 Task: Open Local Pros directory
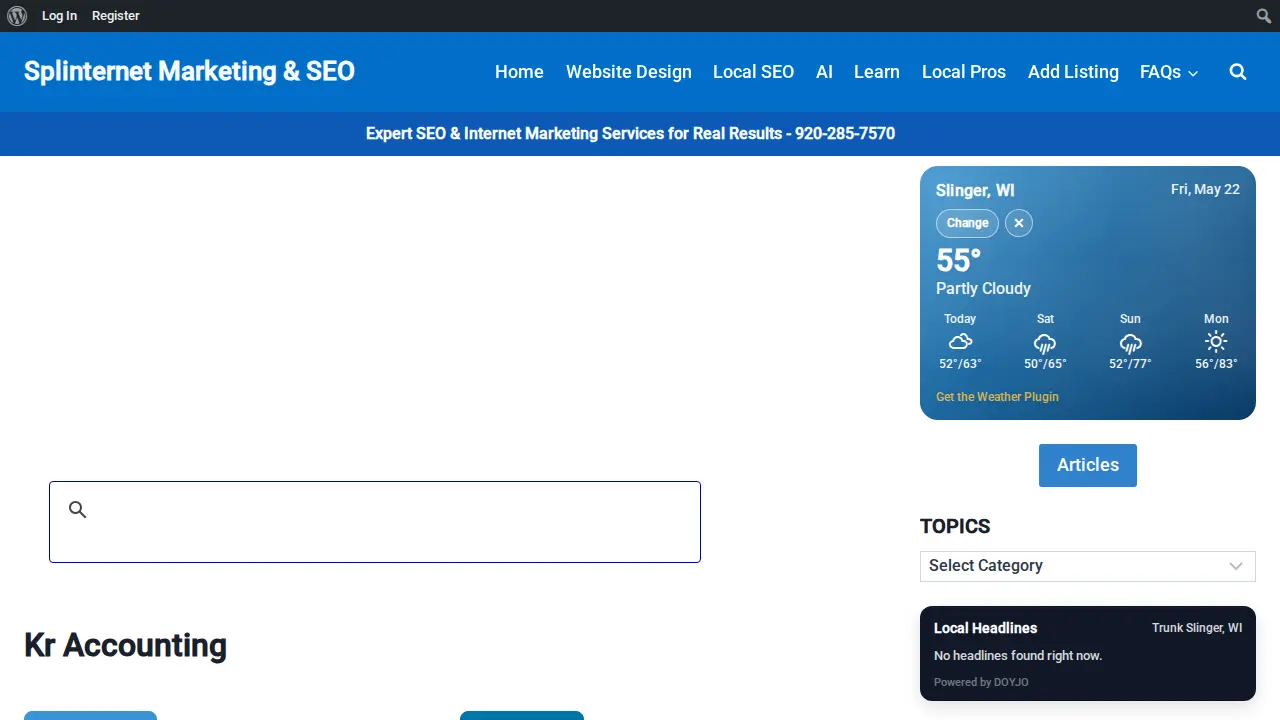pos(964,72)
